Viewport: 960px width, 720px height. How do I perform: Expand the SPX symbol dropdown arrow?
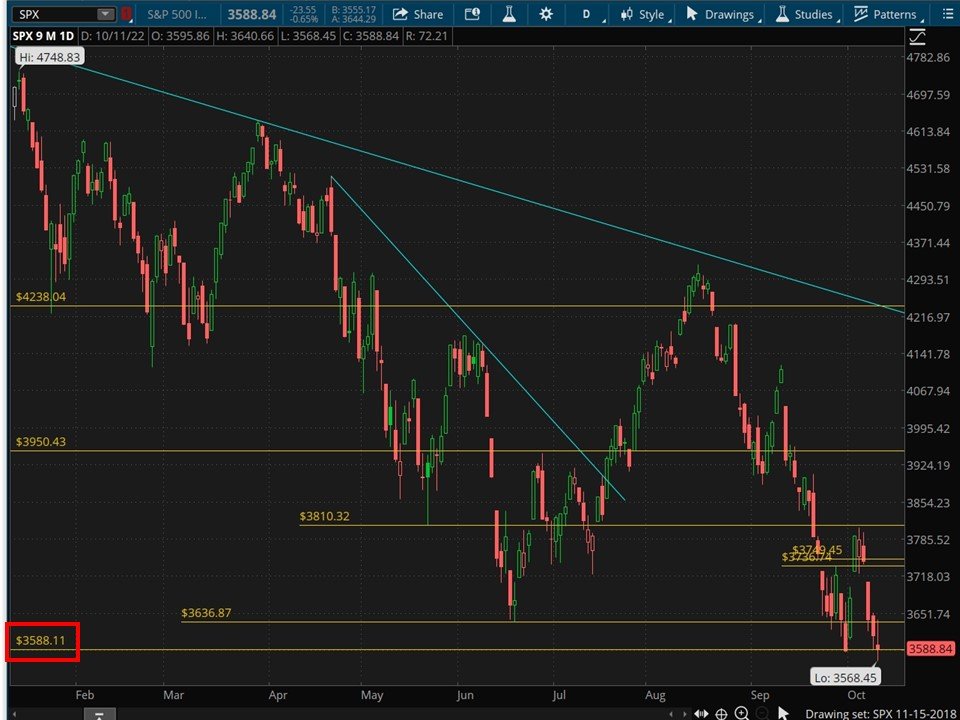105,14
